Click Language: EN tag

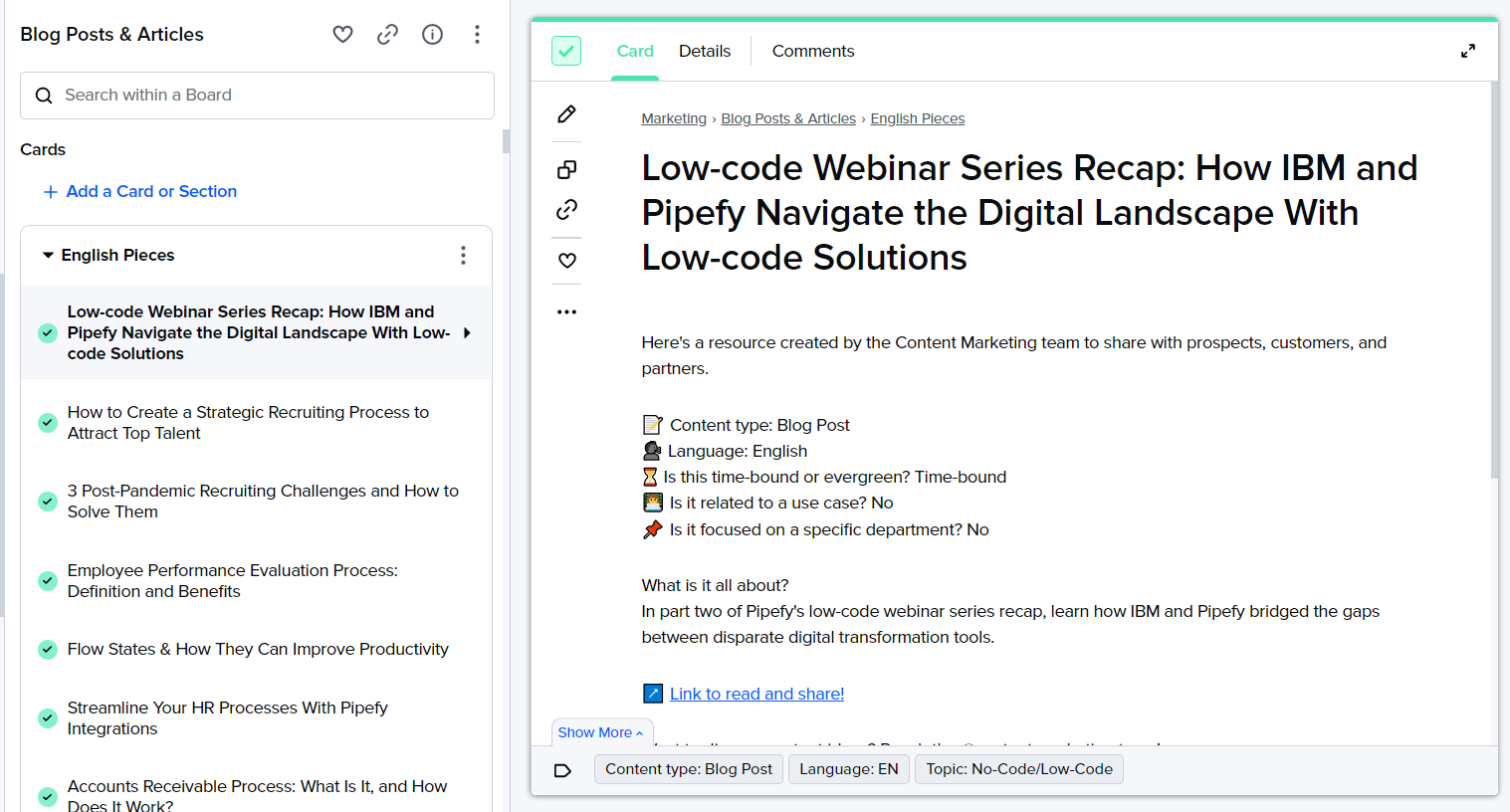(x=849, y=770)
